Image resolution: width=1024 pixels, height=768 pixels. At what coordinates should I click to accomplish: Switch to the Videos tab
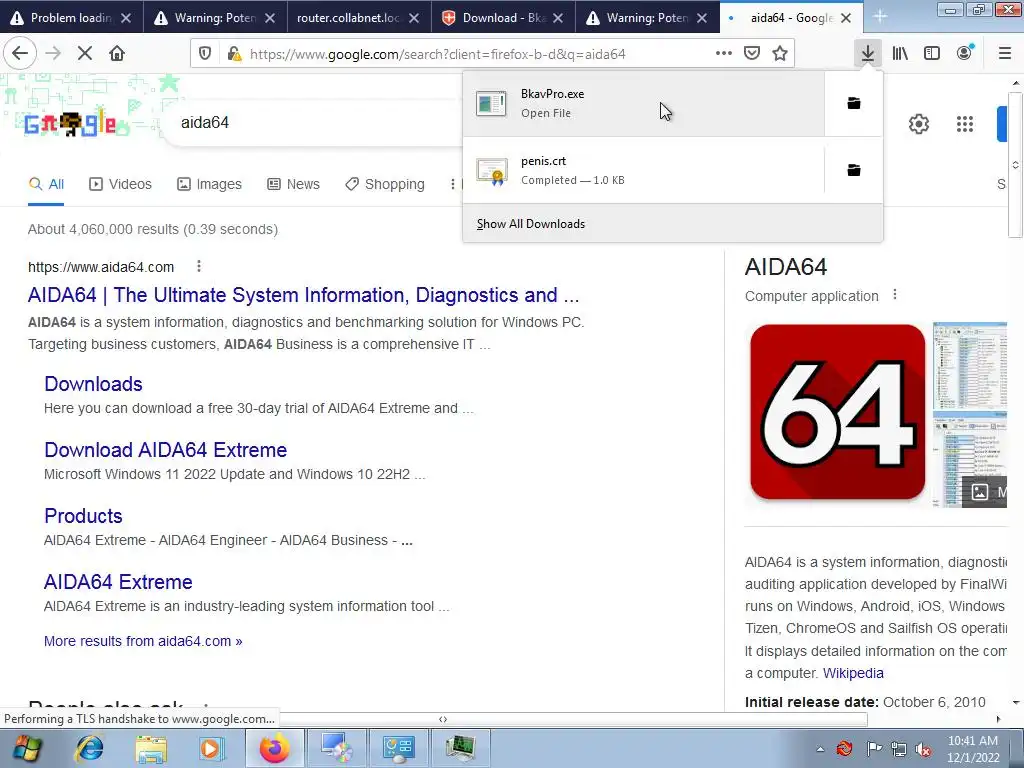[x=120, y=185]
